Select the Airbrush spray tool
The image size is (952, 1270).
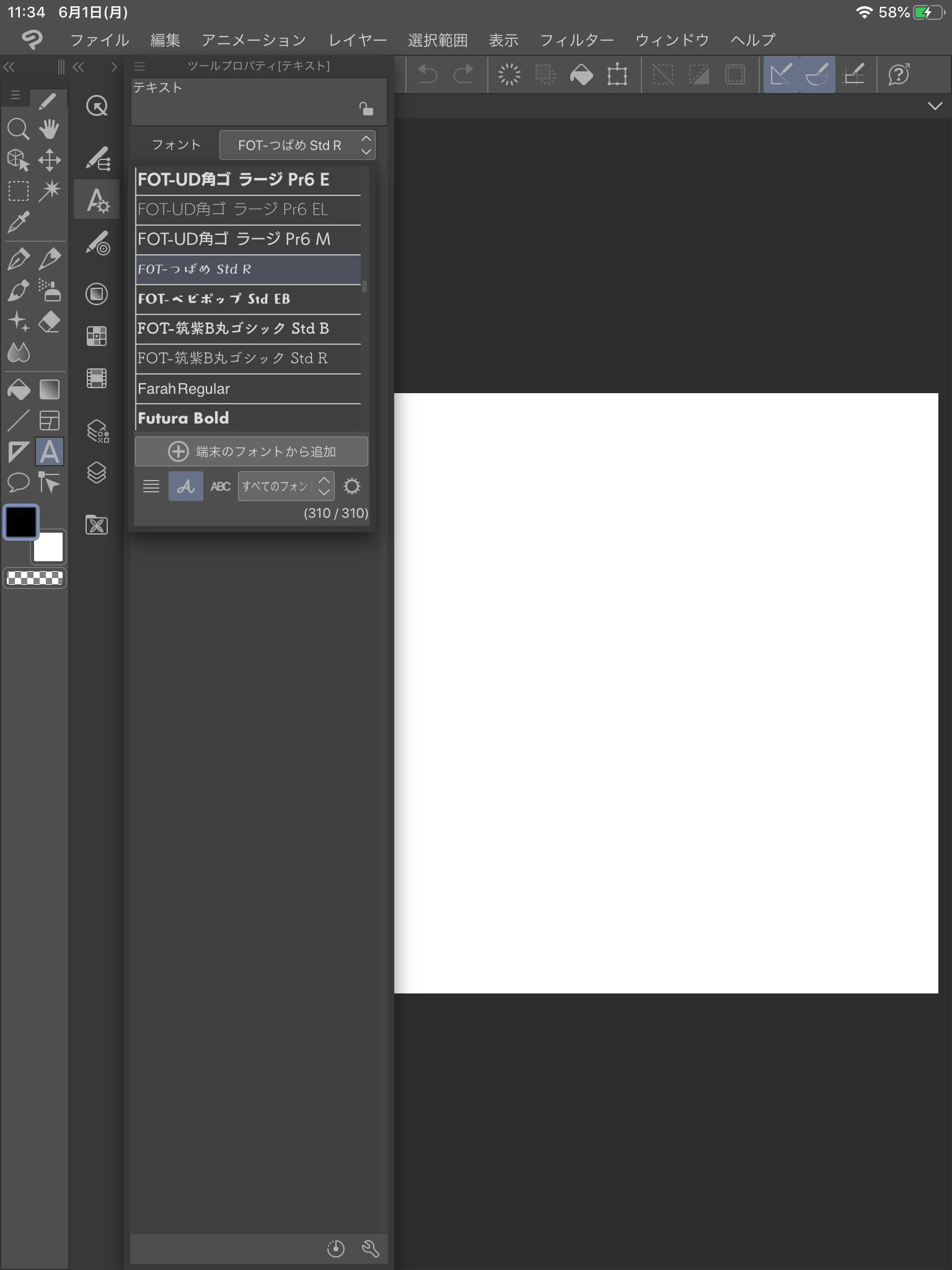pos(50,290)
